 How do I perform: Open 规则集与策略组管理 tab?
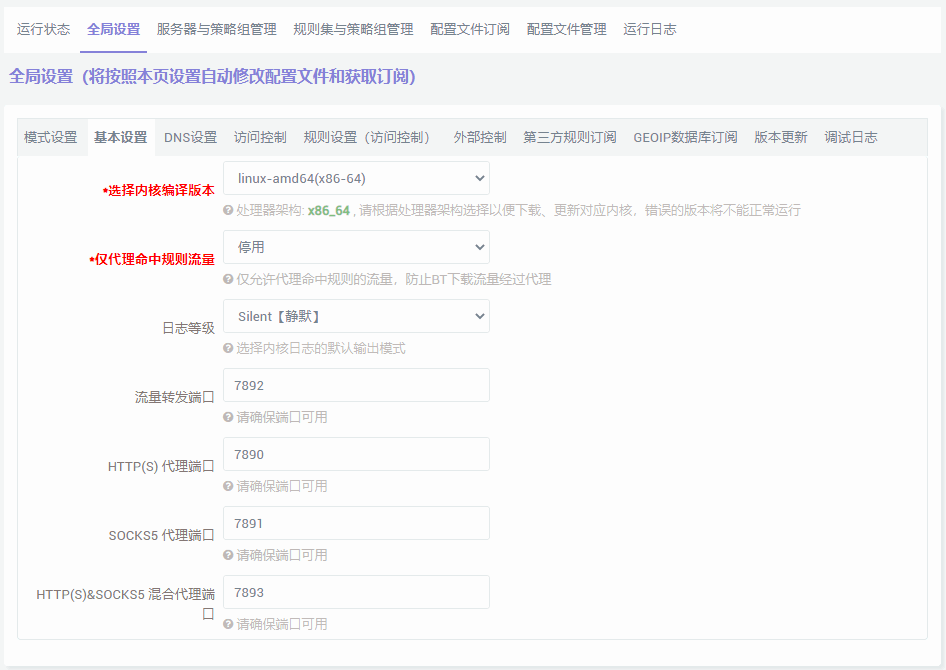[353, 29]
